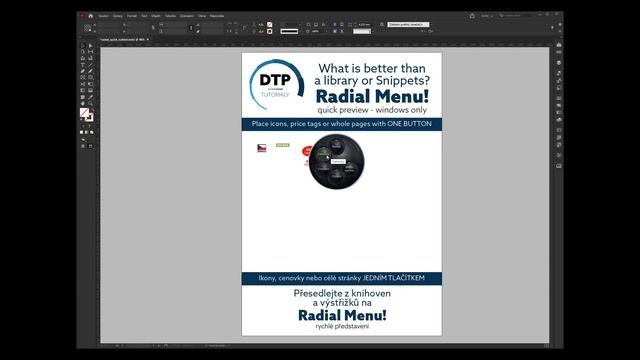Select the Content Collector tool
The width and height of the screenshot is (640, 360).
click(82, 58)
